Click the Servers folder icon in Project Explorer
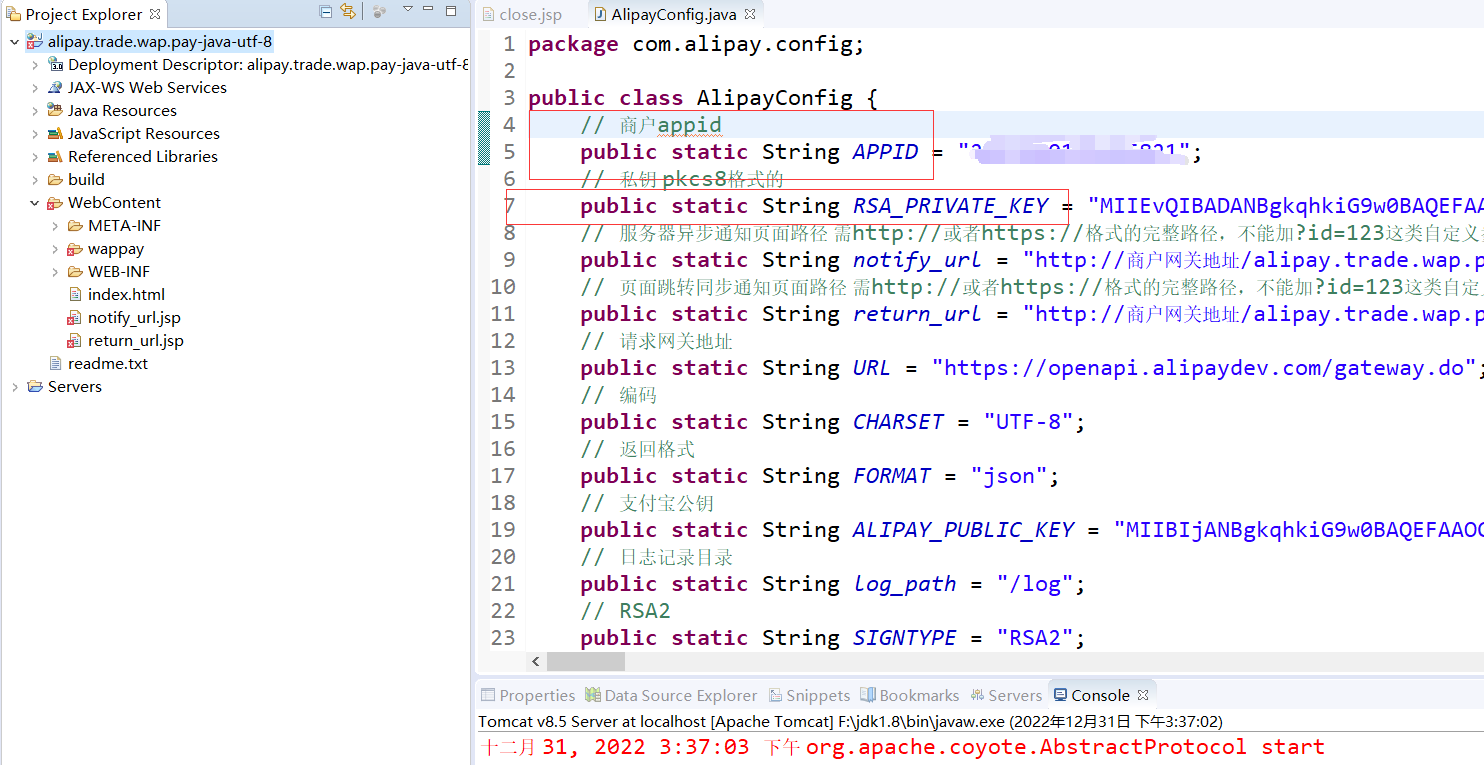Image resolution: width=1484 pixels, height=765 pixels. [35, 387]
